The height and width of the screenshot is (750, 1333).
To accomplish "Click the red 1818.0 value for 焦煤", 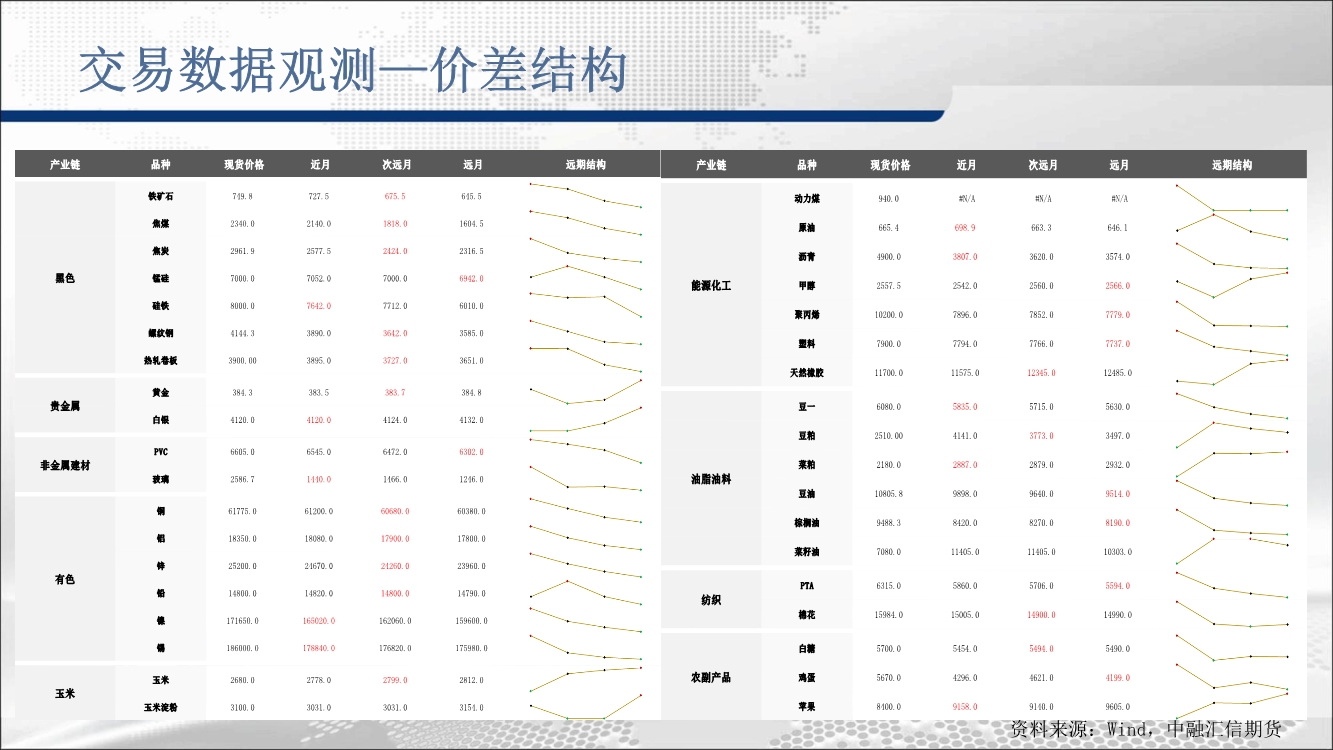I will click(x=395, y=224).
